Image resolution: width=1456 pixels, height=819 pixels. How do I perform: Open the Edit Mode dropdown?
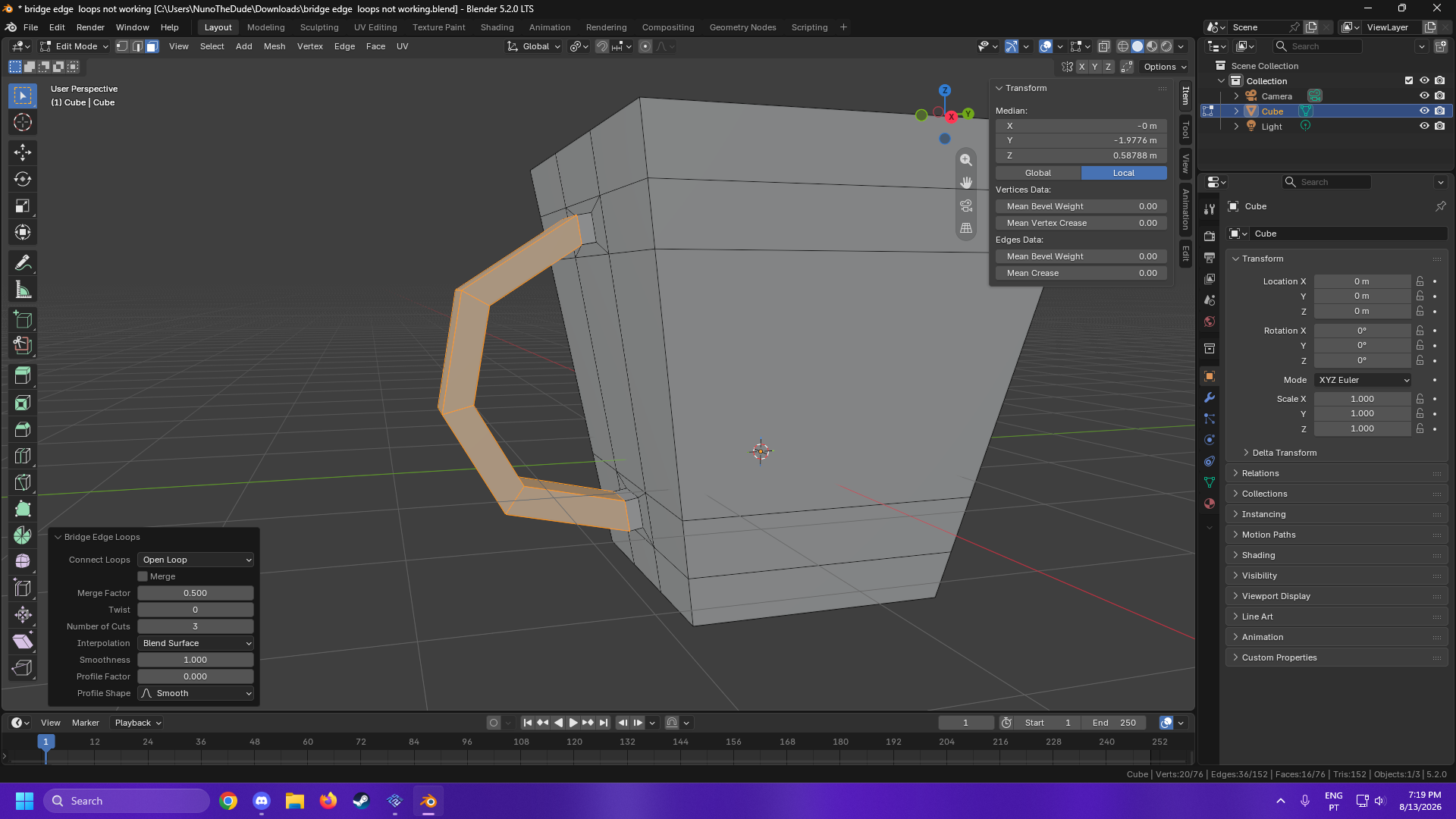click(x=75, y=46)
